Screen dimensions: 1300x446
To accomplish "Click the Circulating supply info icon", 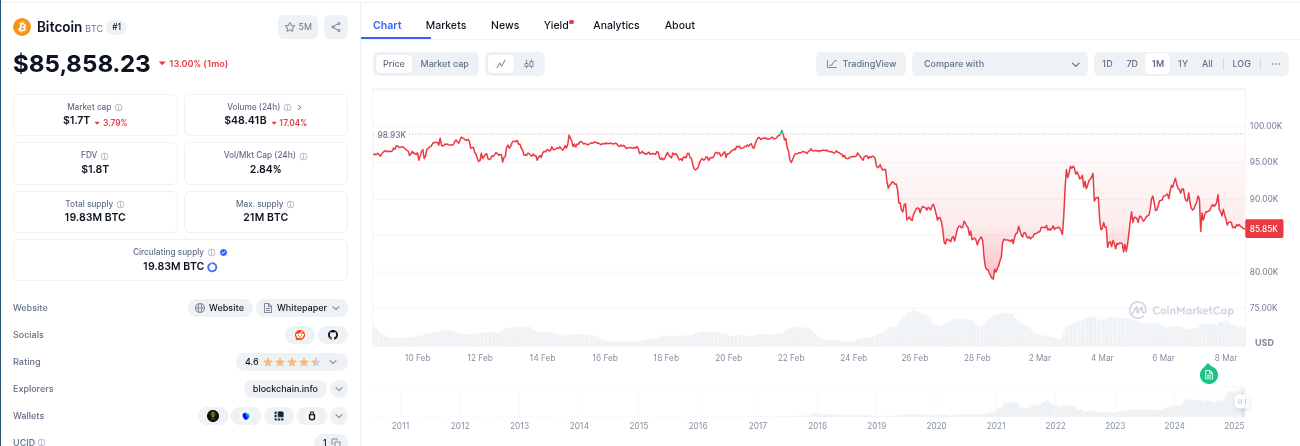I will pyautogui.click(x=212, y=253).
